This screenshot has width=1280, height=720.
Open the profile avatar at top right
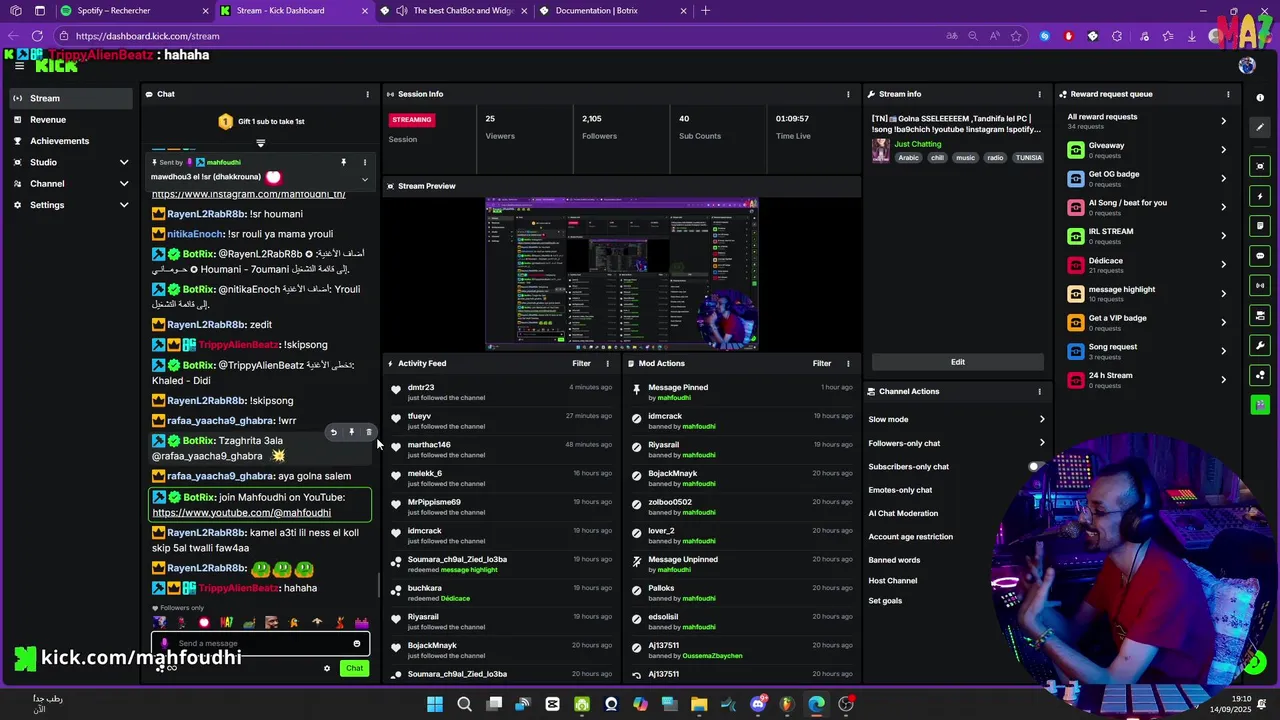click(1246, 66)
